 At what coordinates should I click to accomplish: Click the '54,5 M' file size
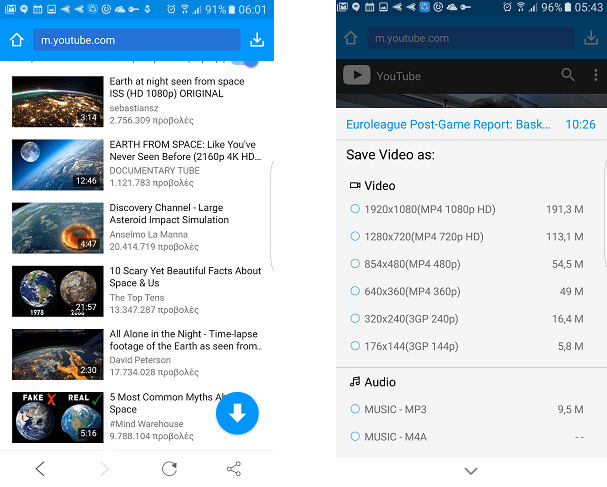click(568, 264)
